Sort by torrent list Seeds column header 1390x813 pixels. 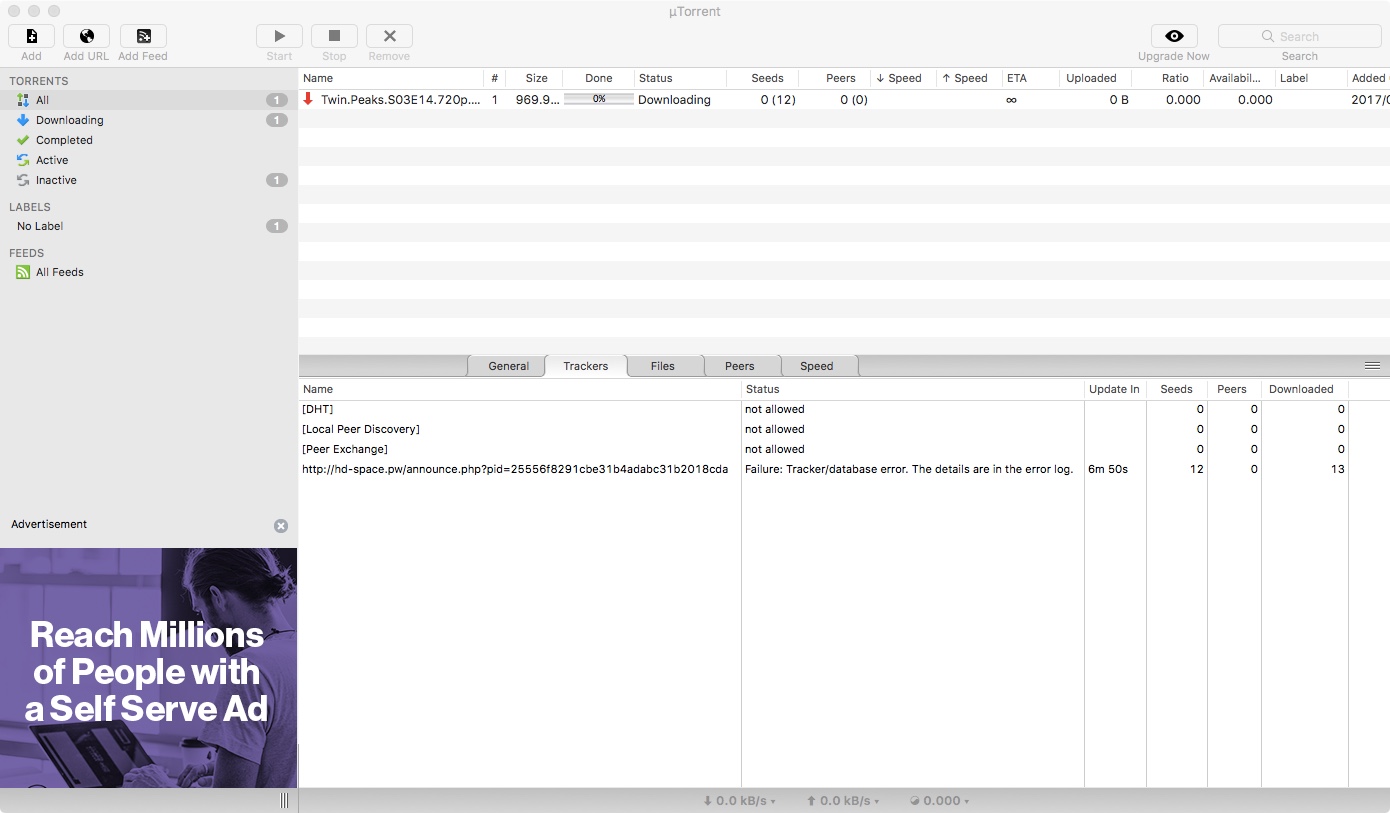[763, 78]
